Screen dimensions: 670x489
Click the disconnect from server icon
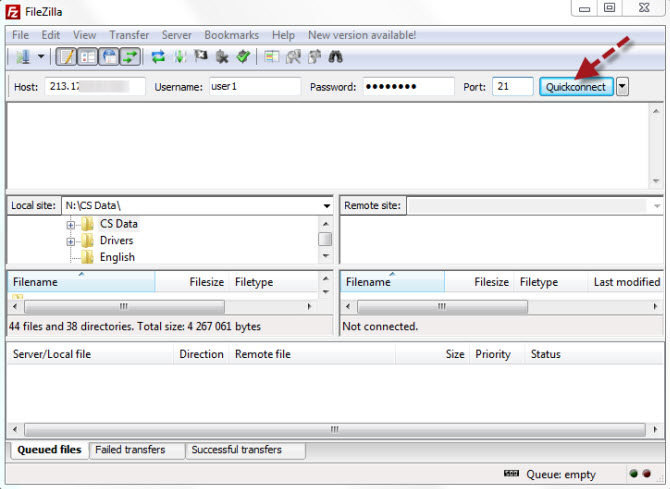click(222, 57)
